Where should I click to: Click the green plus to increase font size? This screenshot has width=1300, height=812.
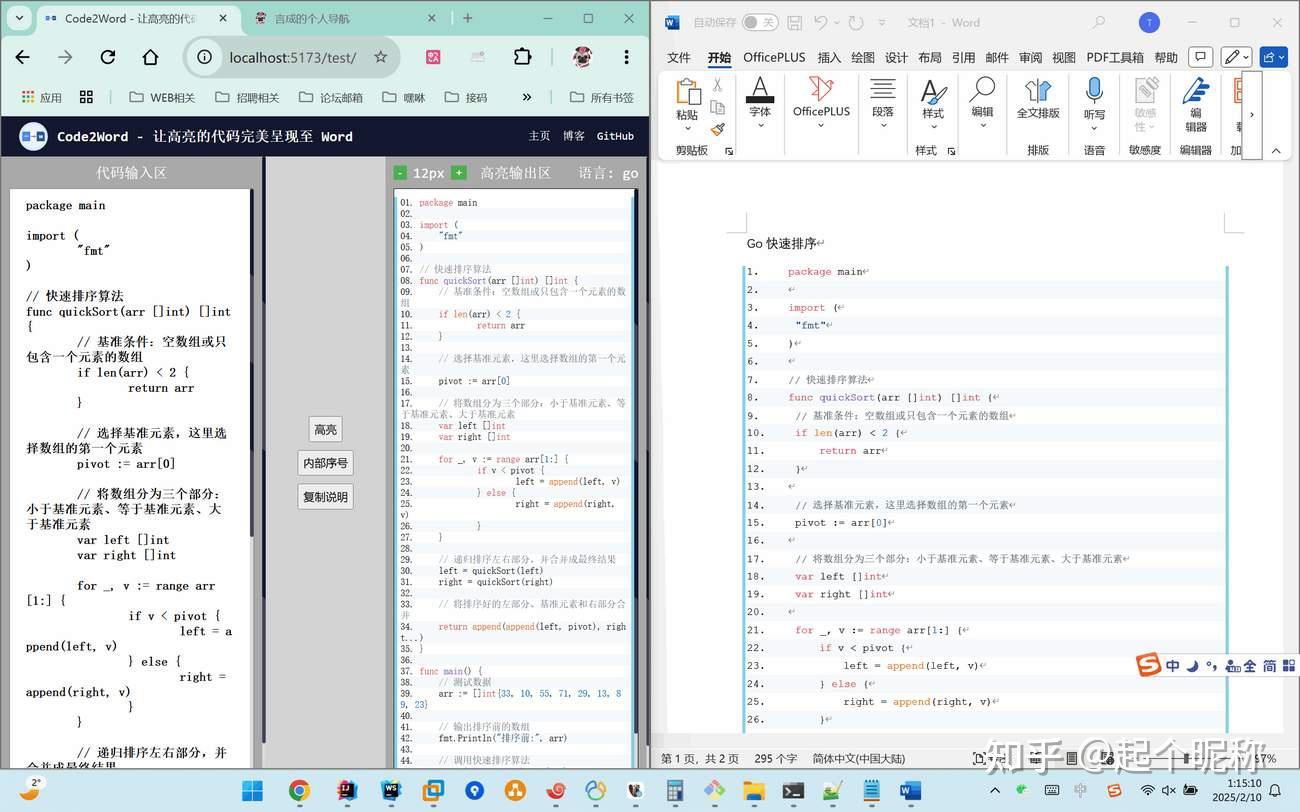click(x=459, y=172)
